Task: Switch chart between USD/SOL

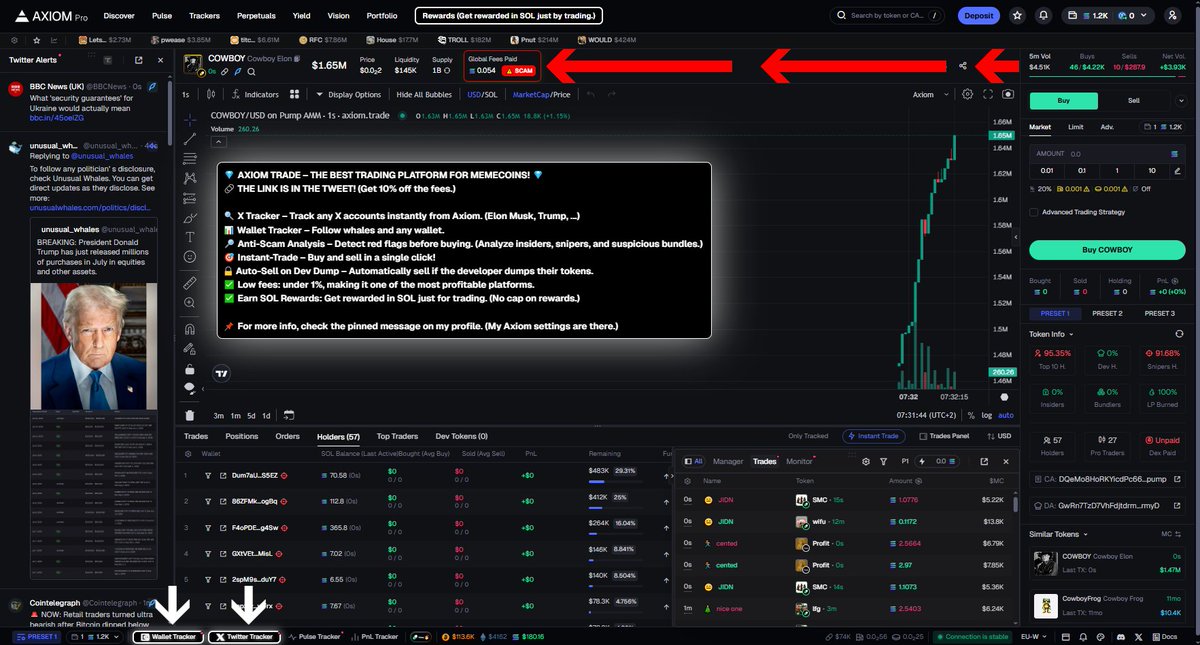Action: (481, 94)
